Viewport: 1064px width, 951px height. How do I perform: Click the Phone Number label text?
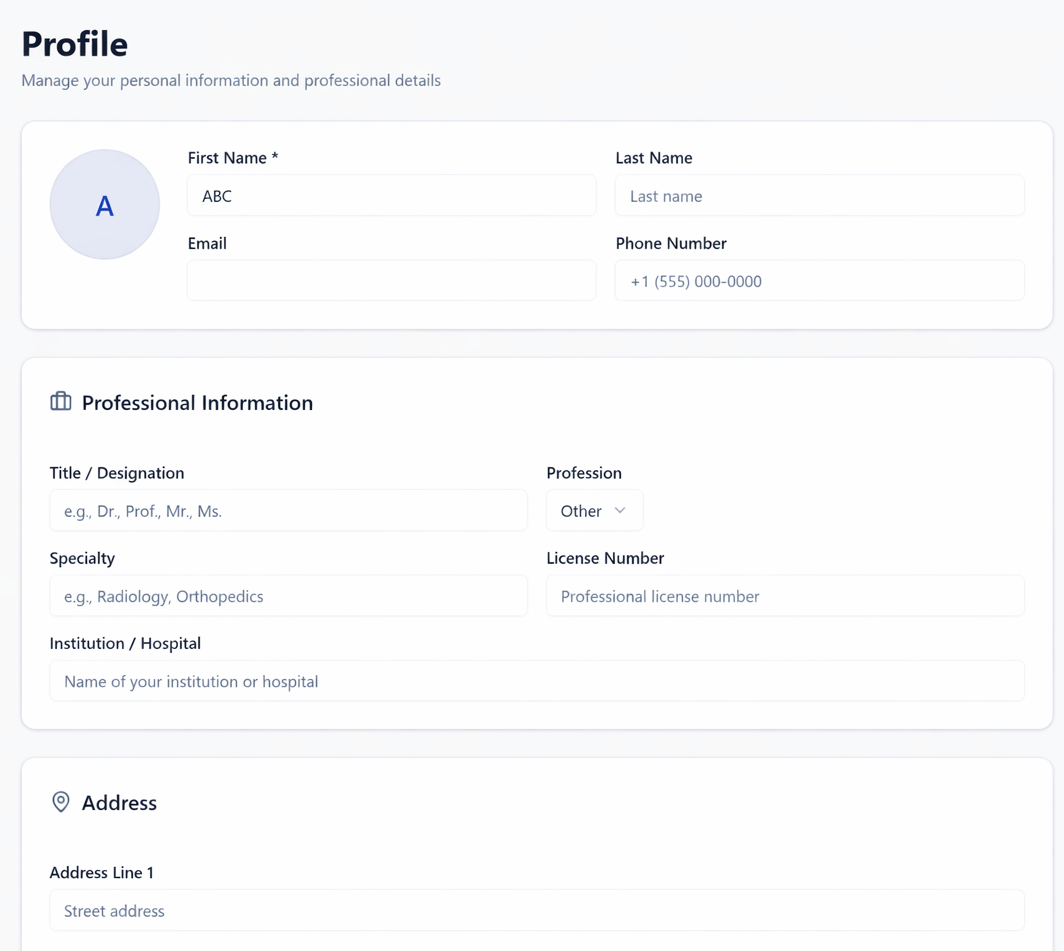coord(671,243)
